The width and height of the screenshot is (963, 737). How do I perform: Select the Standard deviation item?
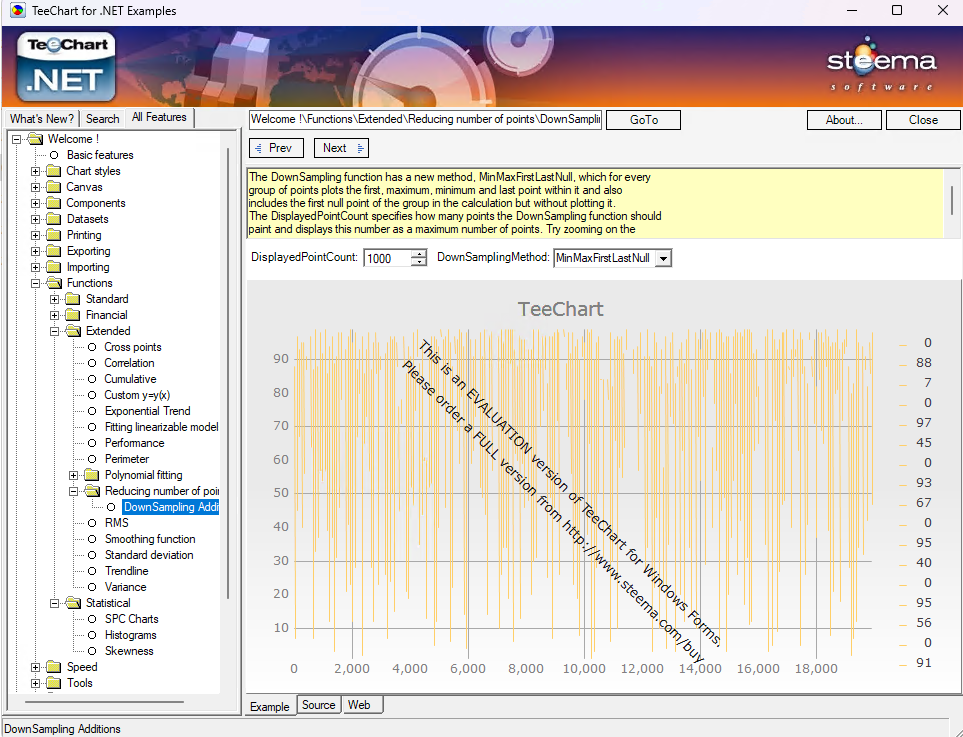pyautogui.click(x=149, y=555)
